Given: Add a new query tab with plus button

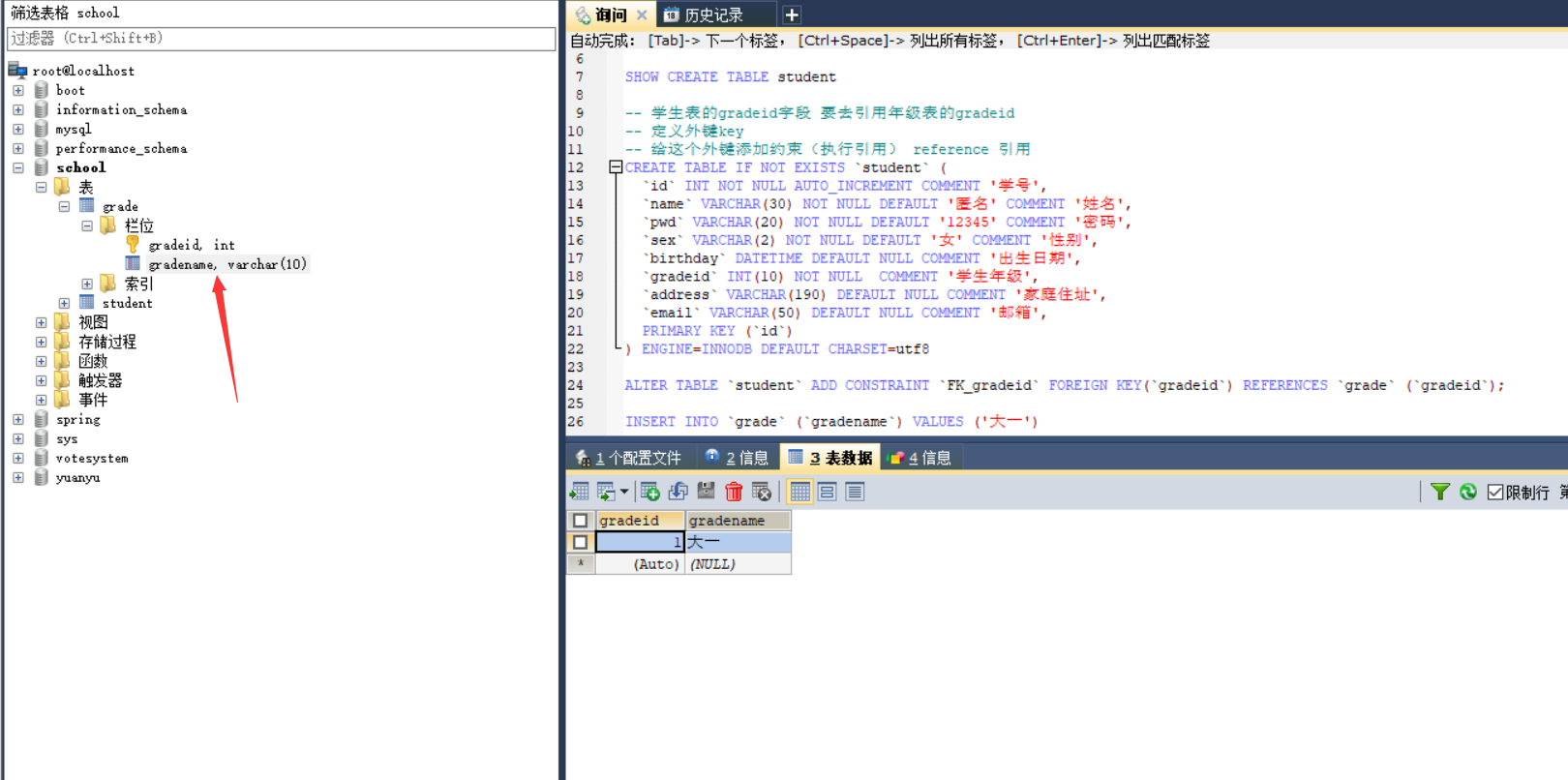Looking at the screenshot, I should (792, 15).
